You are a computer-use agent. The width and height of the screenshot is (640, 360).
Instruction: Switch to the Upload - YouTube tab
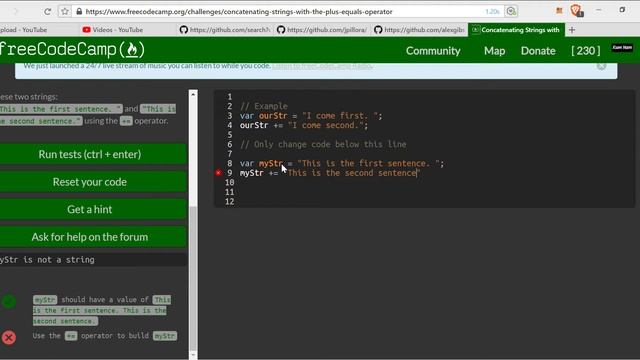click(x=24, y=30)
